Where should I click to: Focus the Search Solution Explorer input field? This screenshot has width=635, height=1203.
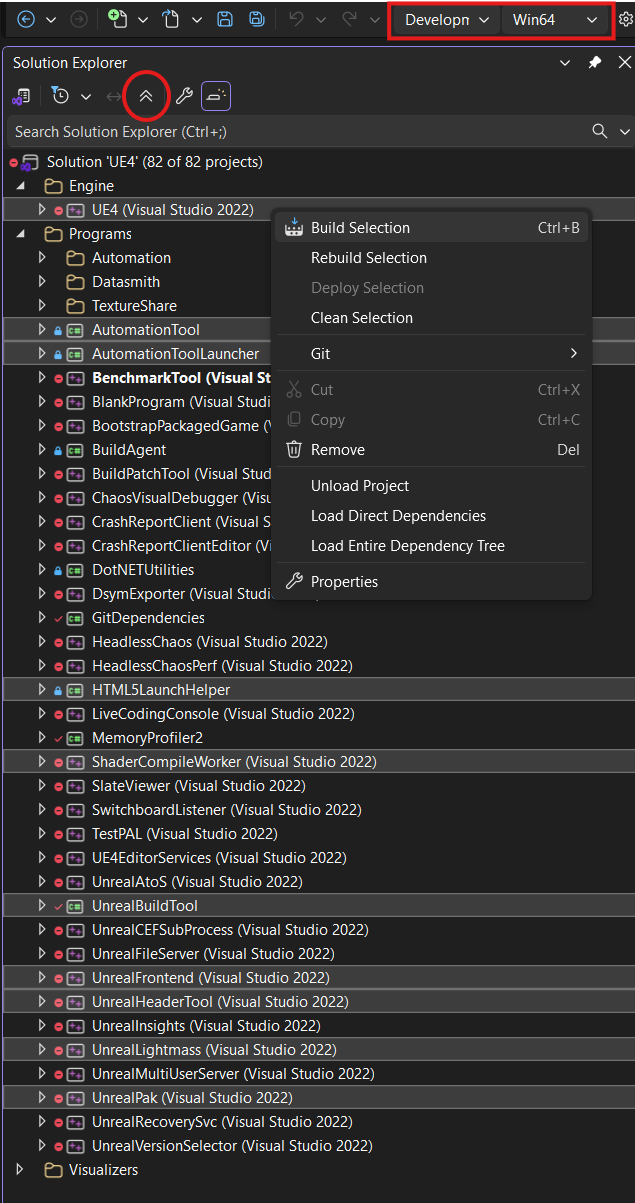click(x=300, y=131)
